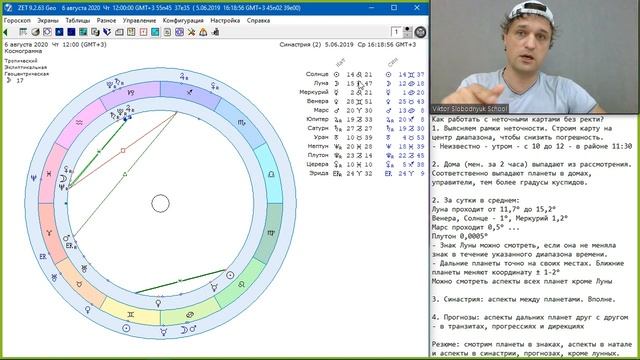Click the cyan square toolbar icon
Viewport: 640px width, 360px height.
click(155, 32)
